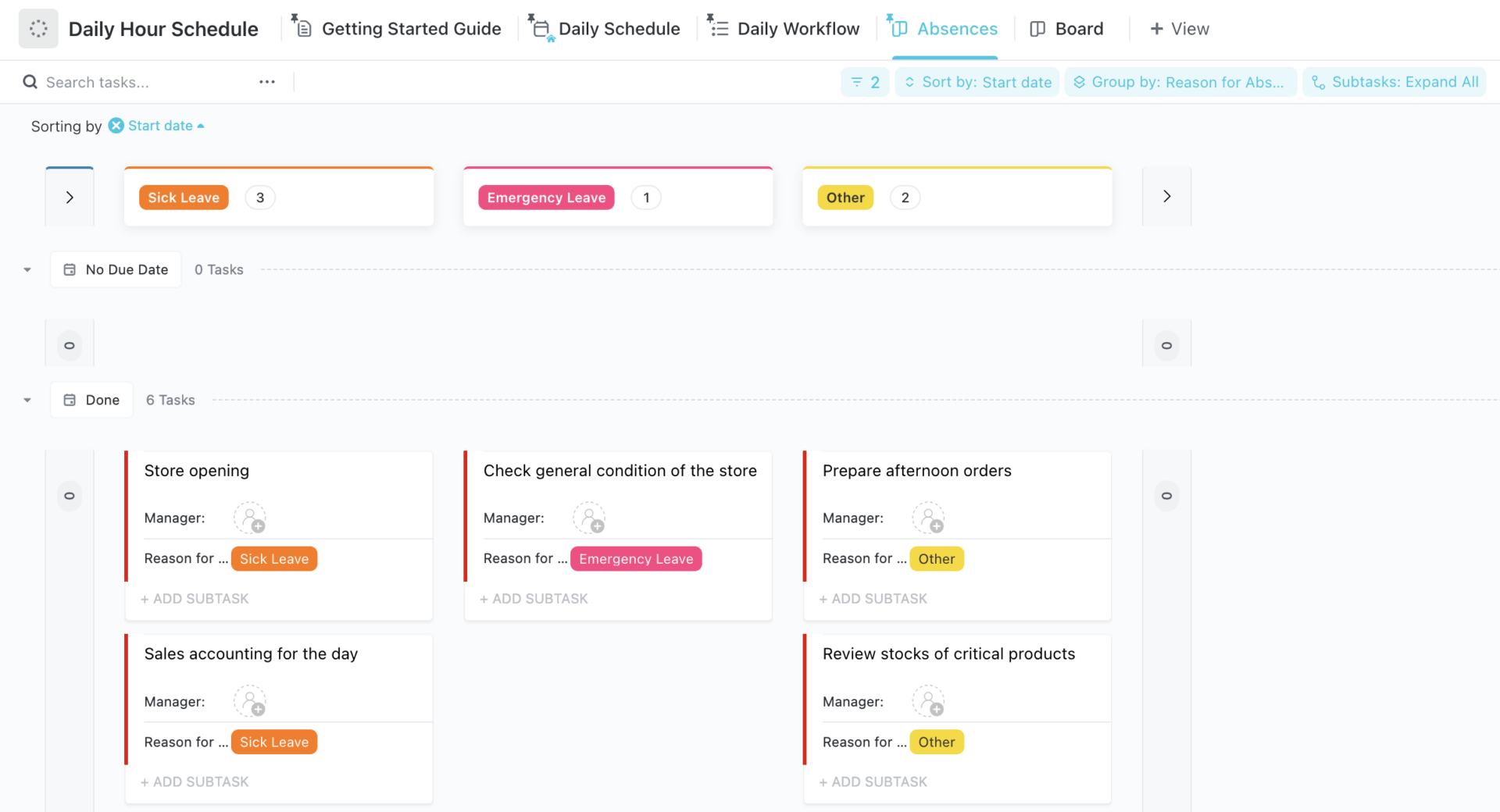Assign a manager to Store opening
Image resolution: width=1500 pixels, height=812 pixels.
point(250,518)
